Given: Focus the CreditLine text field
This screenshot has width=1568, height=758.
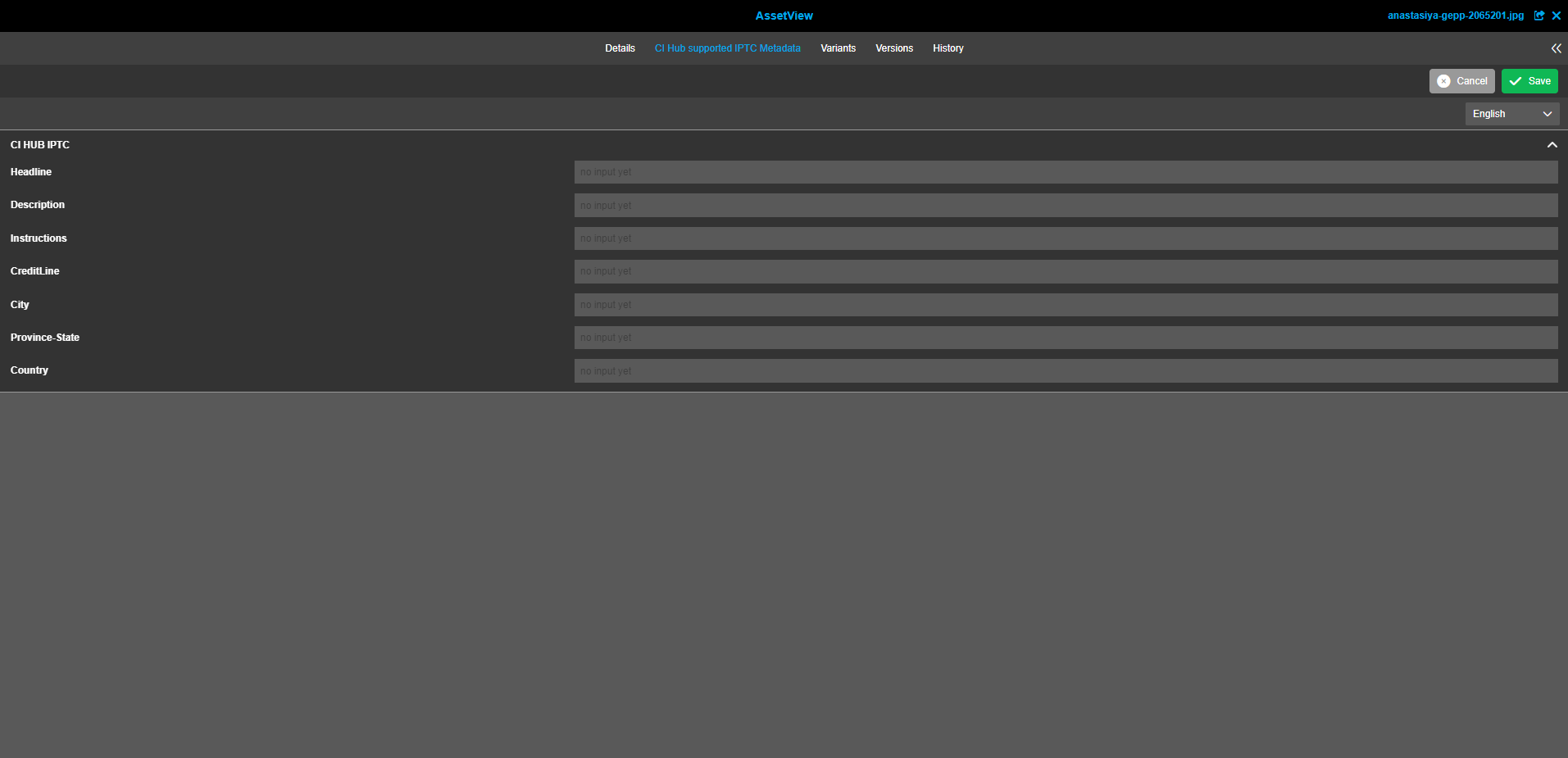Looking at the screenshot, I should [1066, 271].
